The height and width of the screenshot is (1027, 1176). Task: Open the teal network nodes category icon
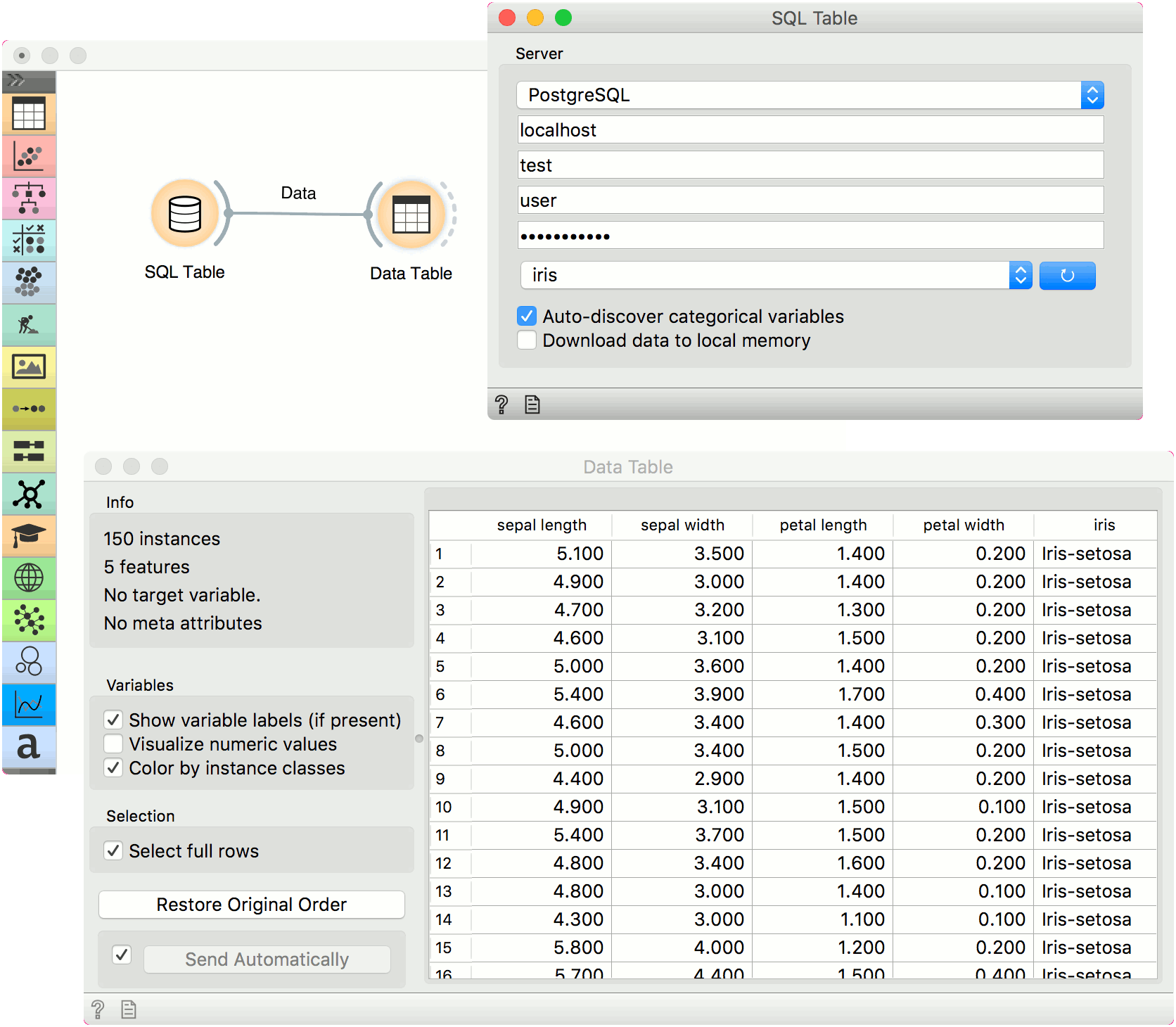point(29,493)
